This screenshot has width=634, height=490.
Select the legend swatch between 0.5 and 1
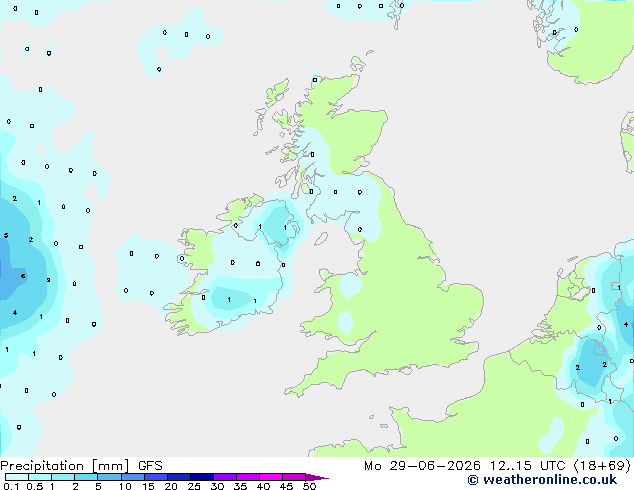point(40,477)
